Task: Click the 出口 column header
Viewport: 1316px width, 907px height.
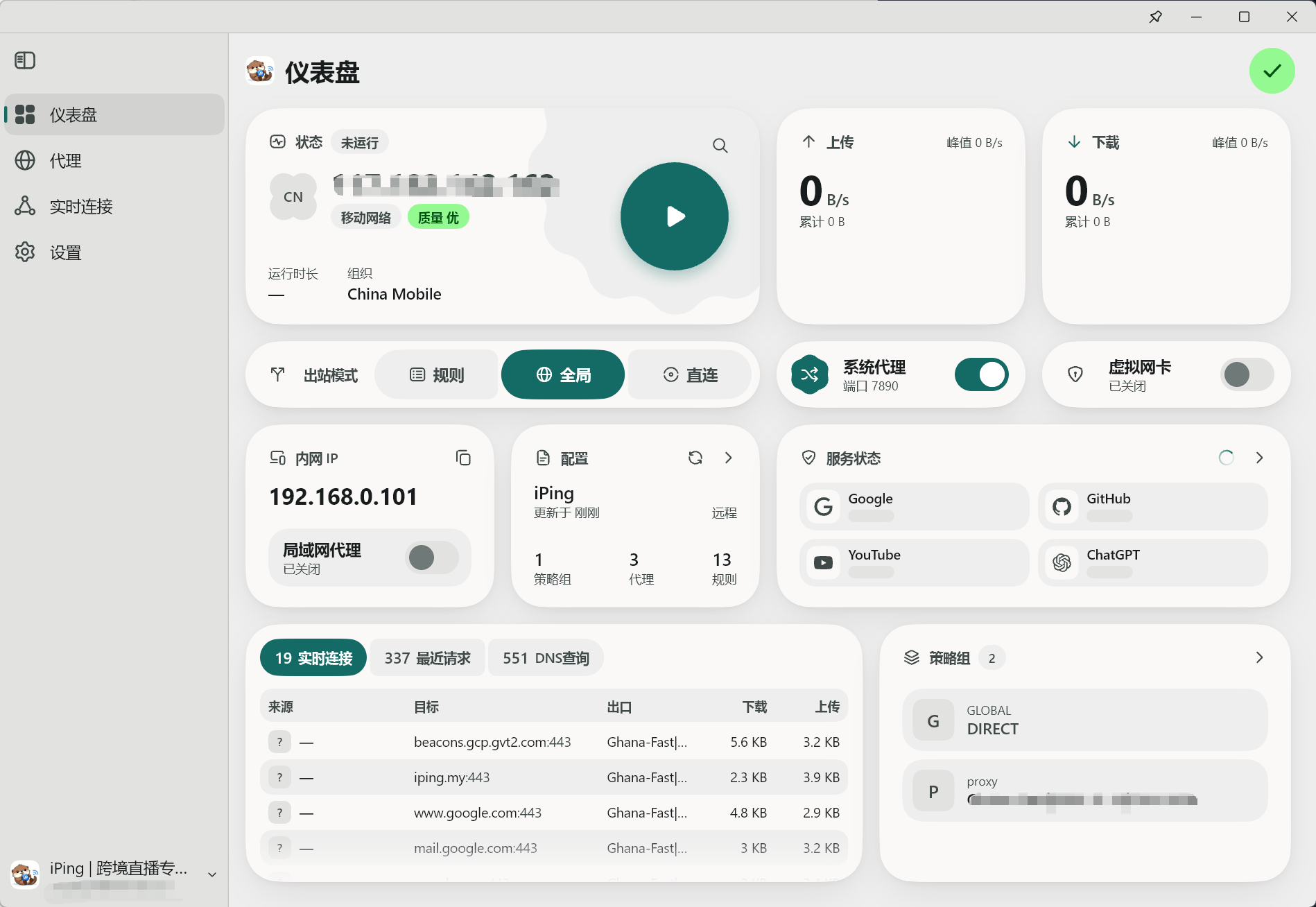Action: tap(619, 707)
